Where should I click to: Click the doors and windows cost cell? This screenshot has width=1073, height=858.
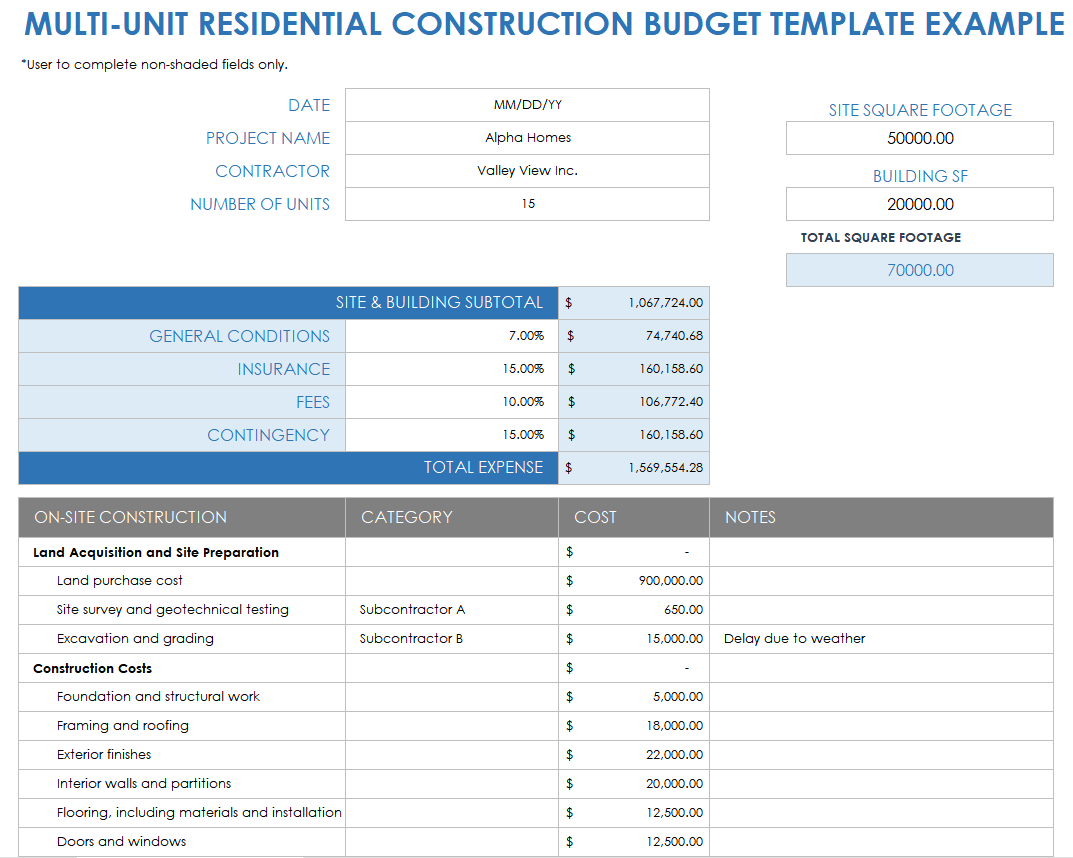pos(634,842)
